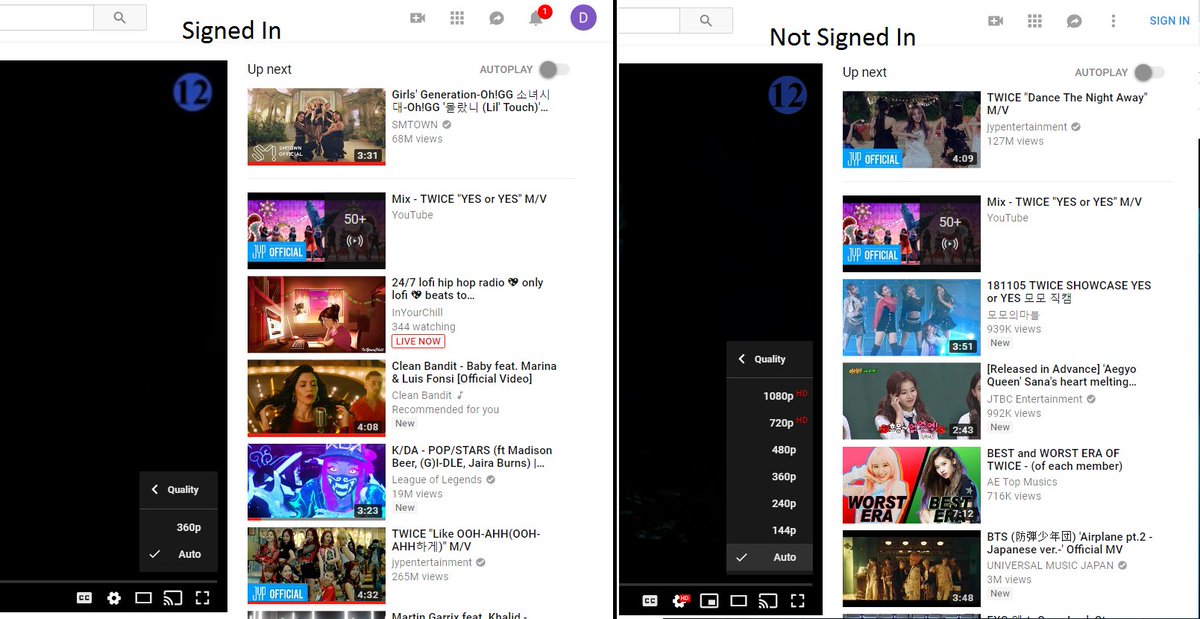Select Auto quality in Not Signed In player
Image resolution: width=1200 pixels, height=619 pixels.
770,557
